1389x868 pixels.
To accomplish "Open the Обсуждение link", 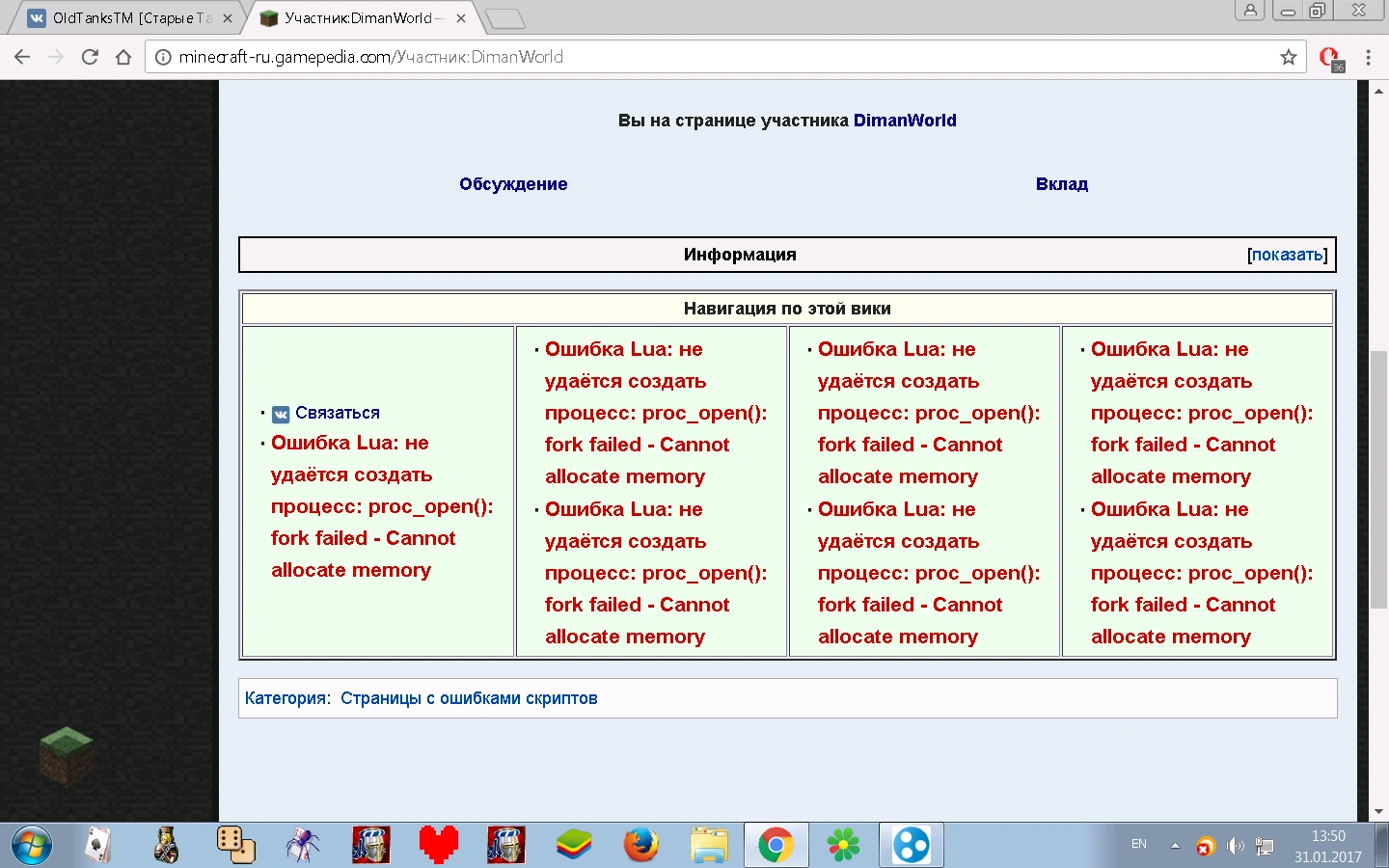I will [513, 184].
